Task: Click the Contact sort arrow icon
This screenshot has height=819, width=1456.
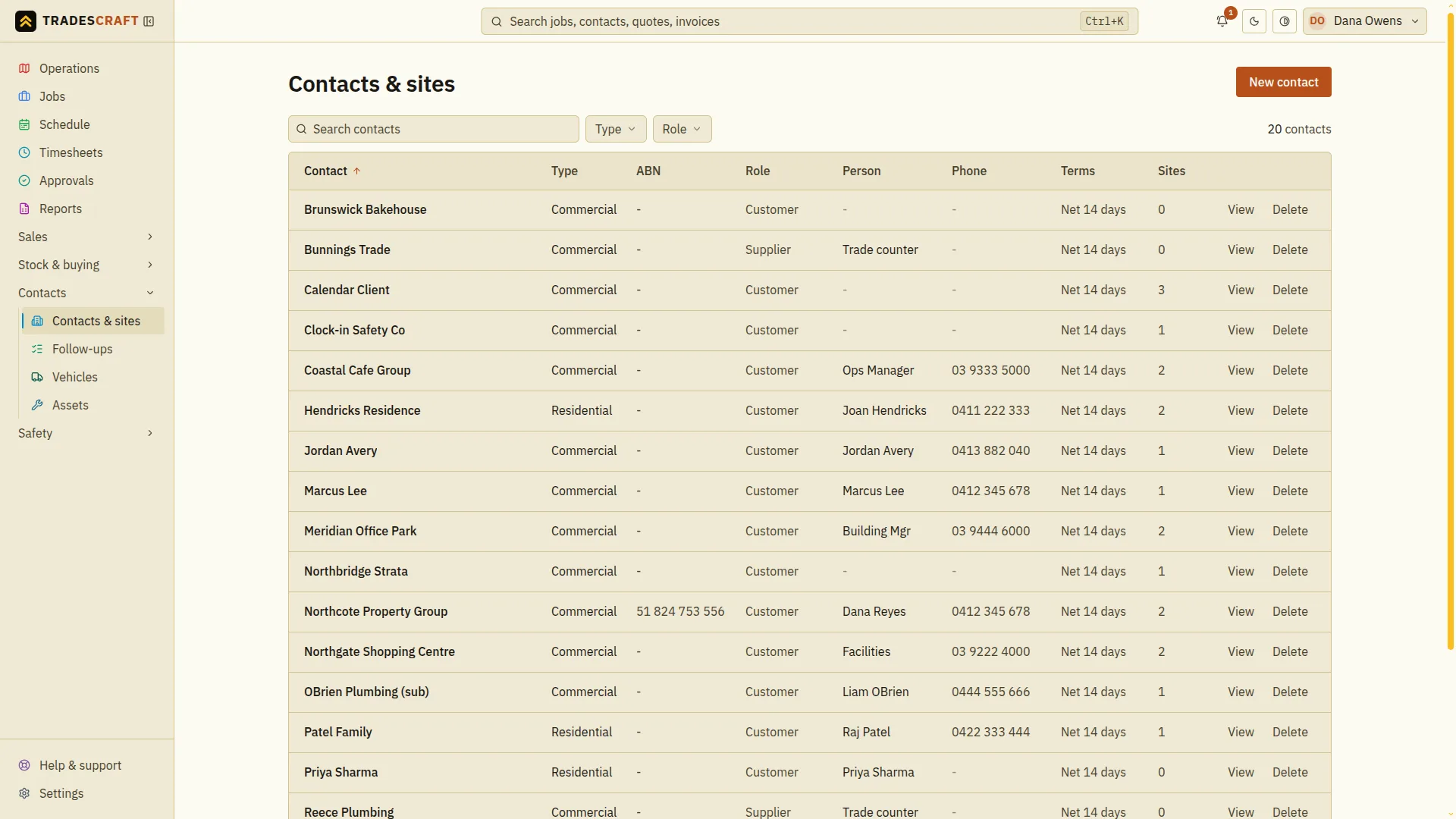Action: point(356,171)
